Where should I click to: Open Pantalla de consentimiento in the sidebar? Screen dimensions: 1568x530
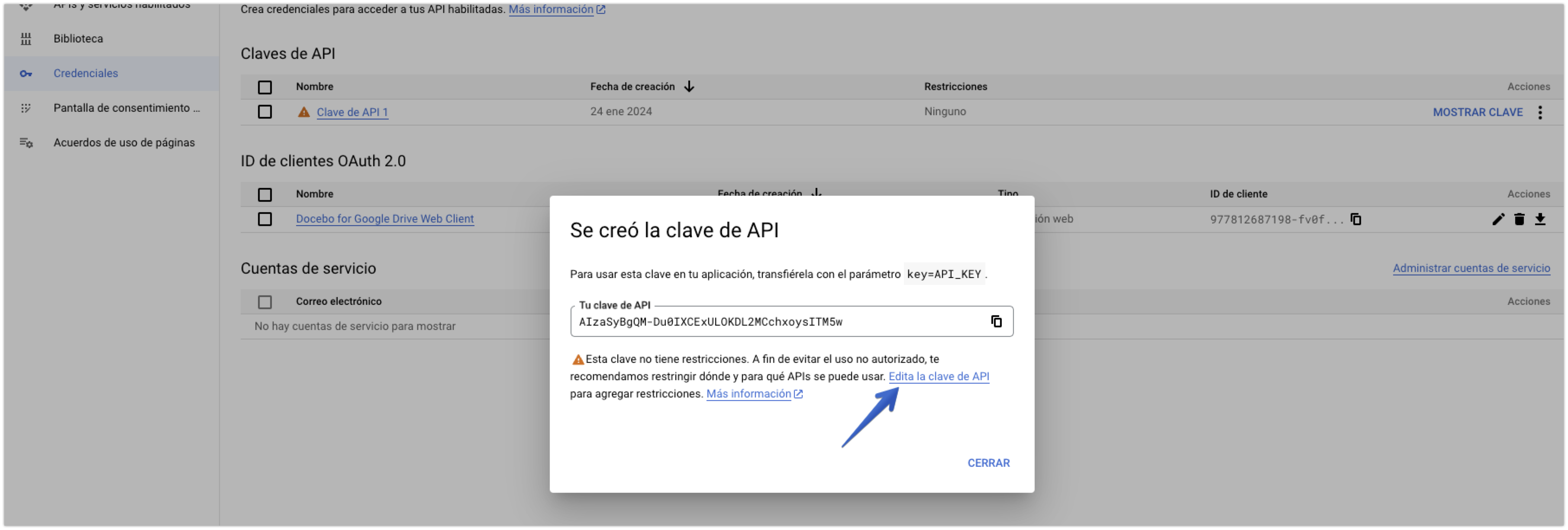tap(126, 108)
